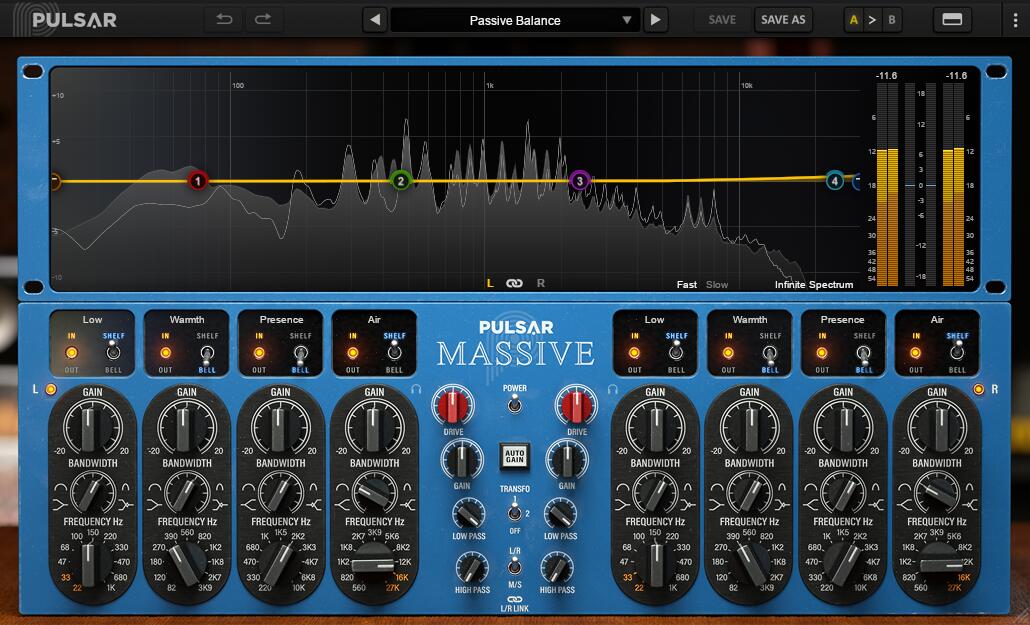
Task: Open the Passive Balance preset dropdown
Action: (515, 20)
